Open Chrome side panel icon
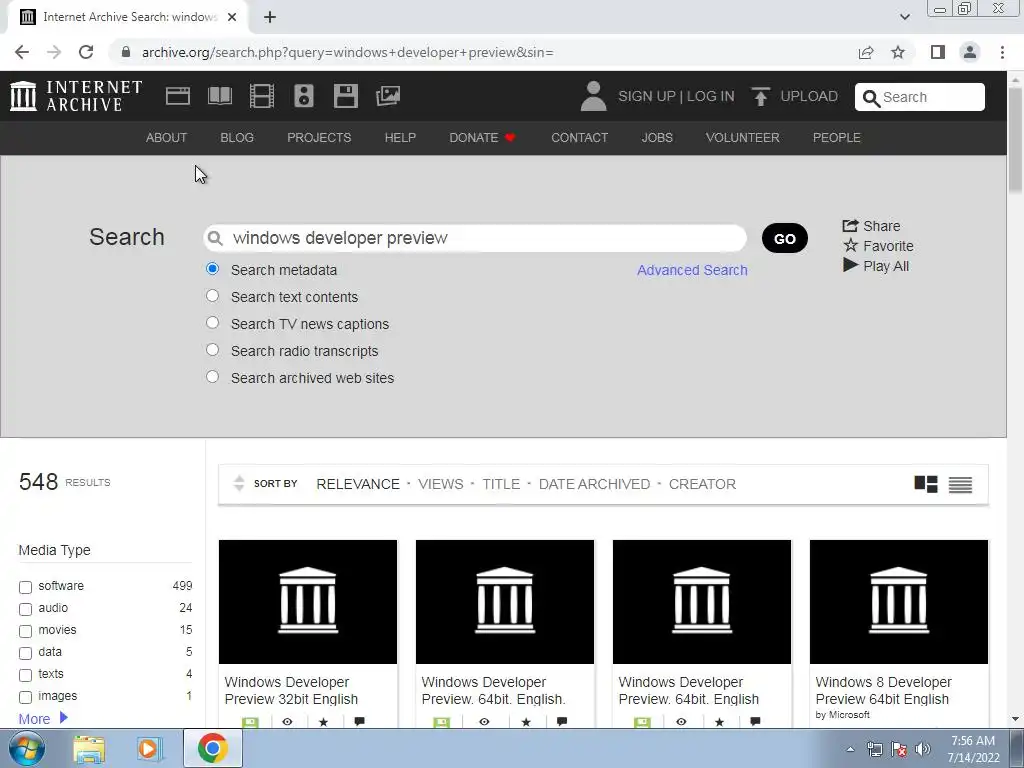The image size is (1024, 768). click(937, 52)
